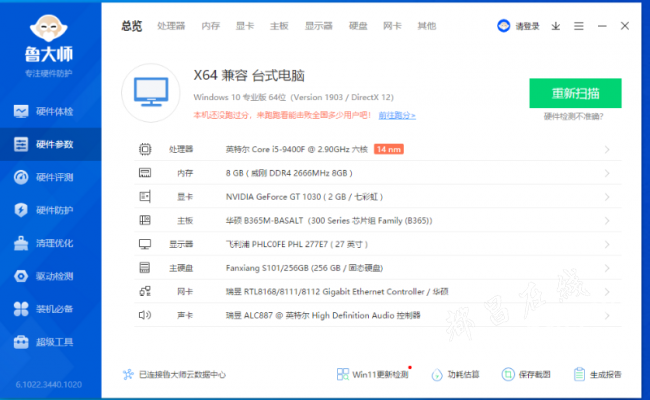Click the 保存截图 label
650x400 pixels.
tap(534, 375)
